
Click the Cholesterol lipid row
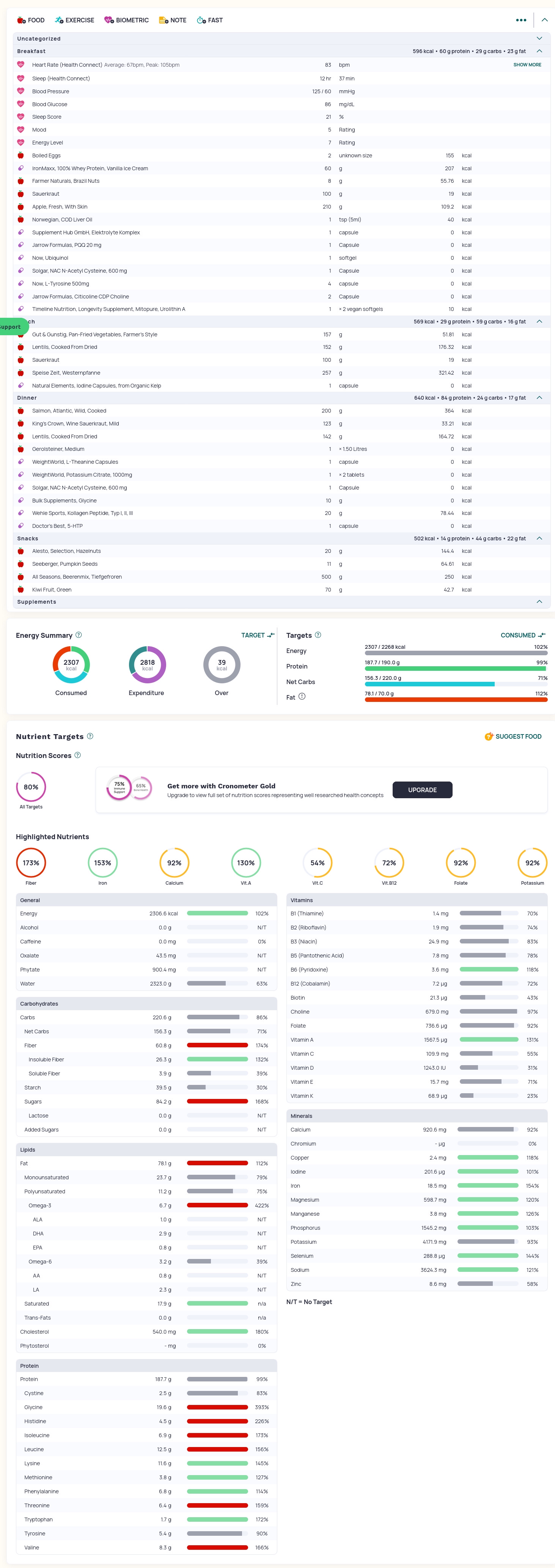coord(146,1332)
